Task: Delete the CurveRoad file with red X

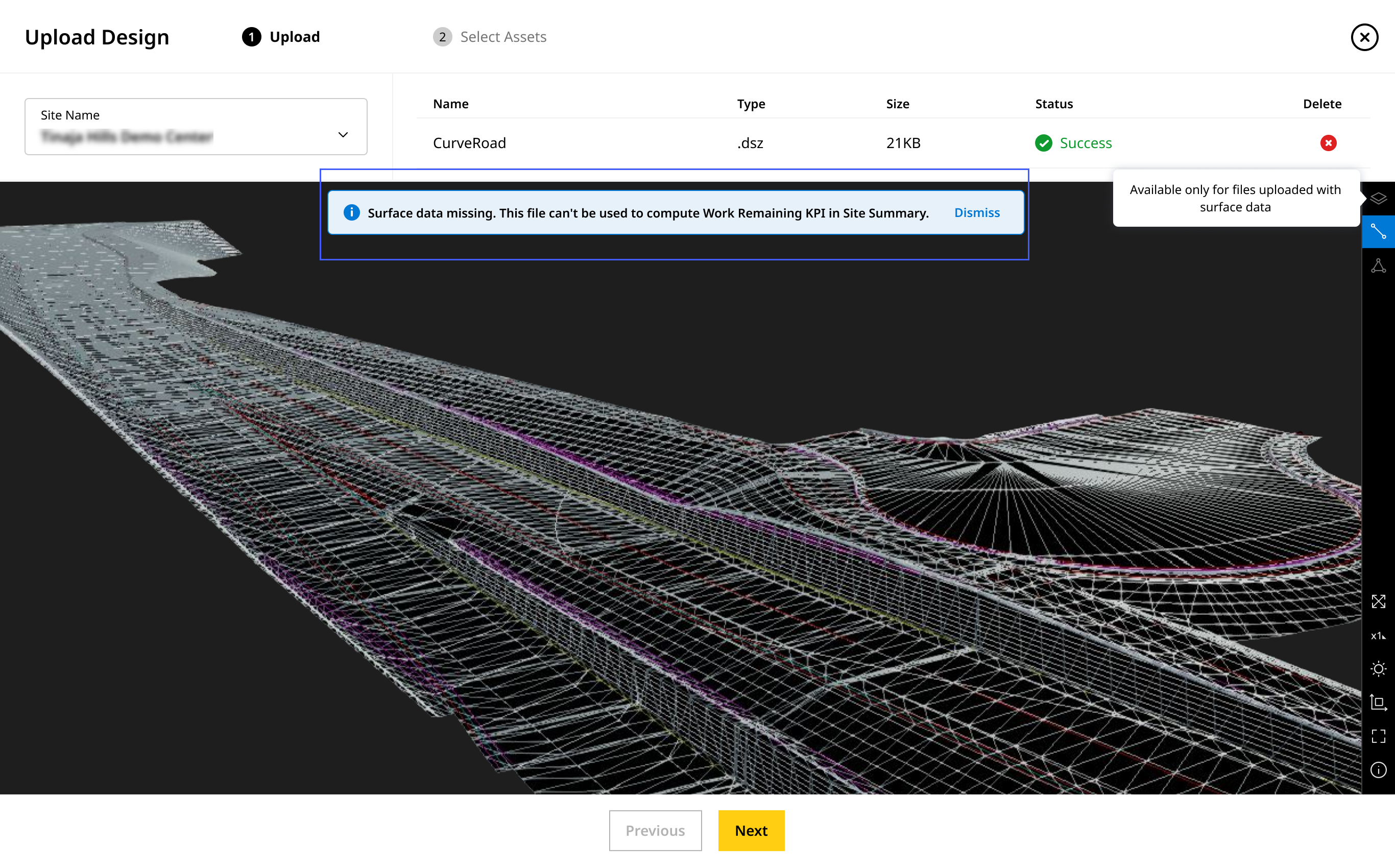Action: (1328, 143)
